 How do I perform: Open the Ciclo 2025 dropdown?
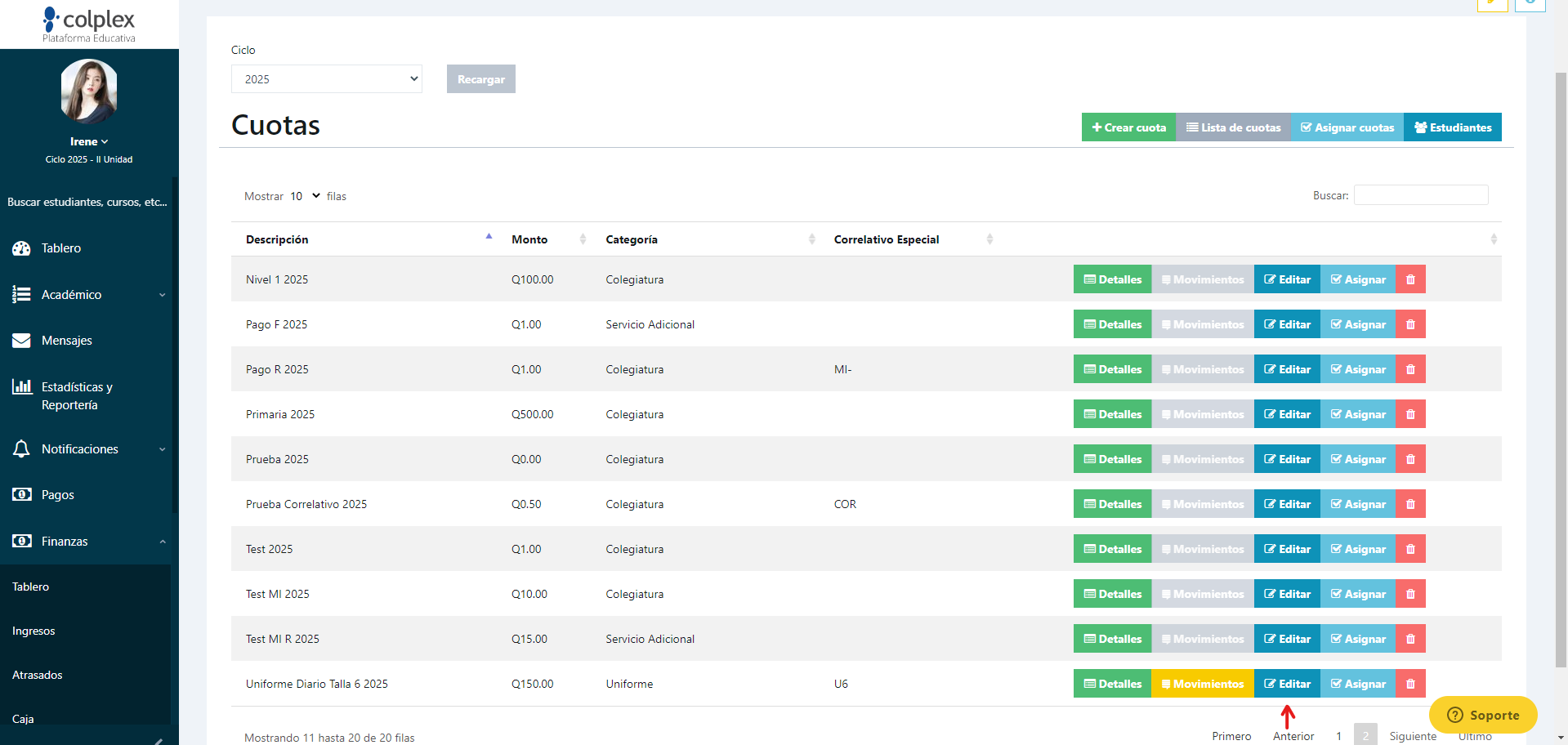click(x=327, y=79)
